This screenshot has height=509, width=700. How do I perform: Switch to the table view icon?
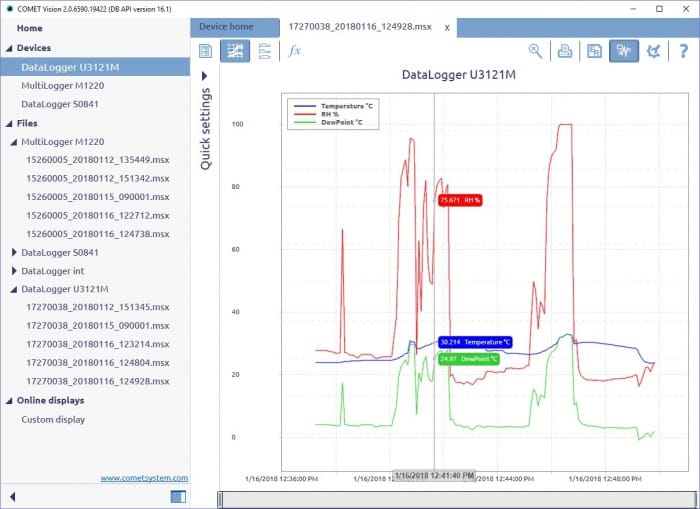point(206,51)
